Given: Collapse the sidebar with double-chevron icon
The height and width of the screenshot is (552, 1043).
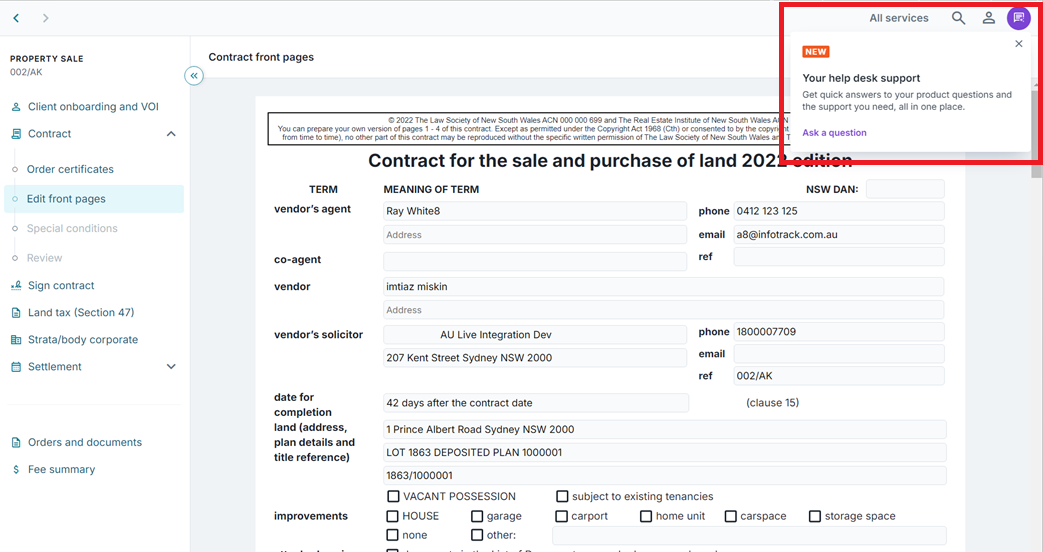Looking at the screenshot, I should 194,76.
